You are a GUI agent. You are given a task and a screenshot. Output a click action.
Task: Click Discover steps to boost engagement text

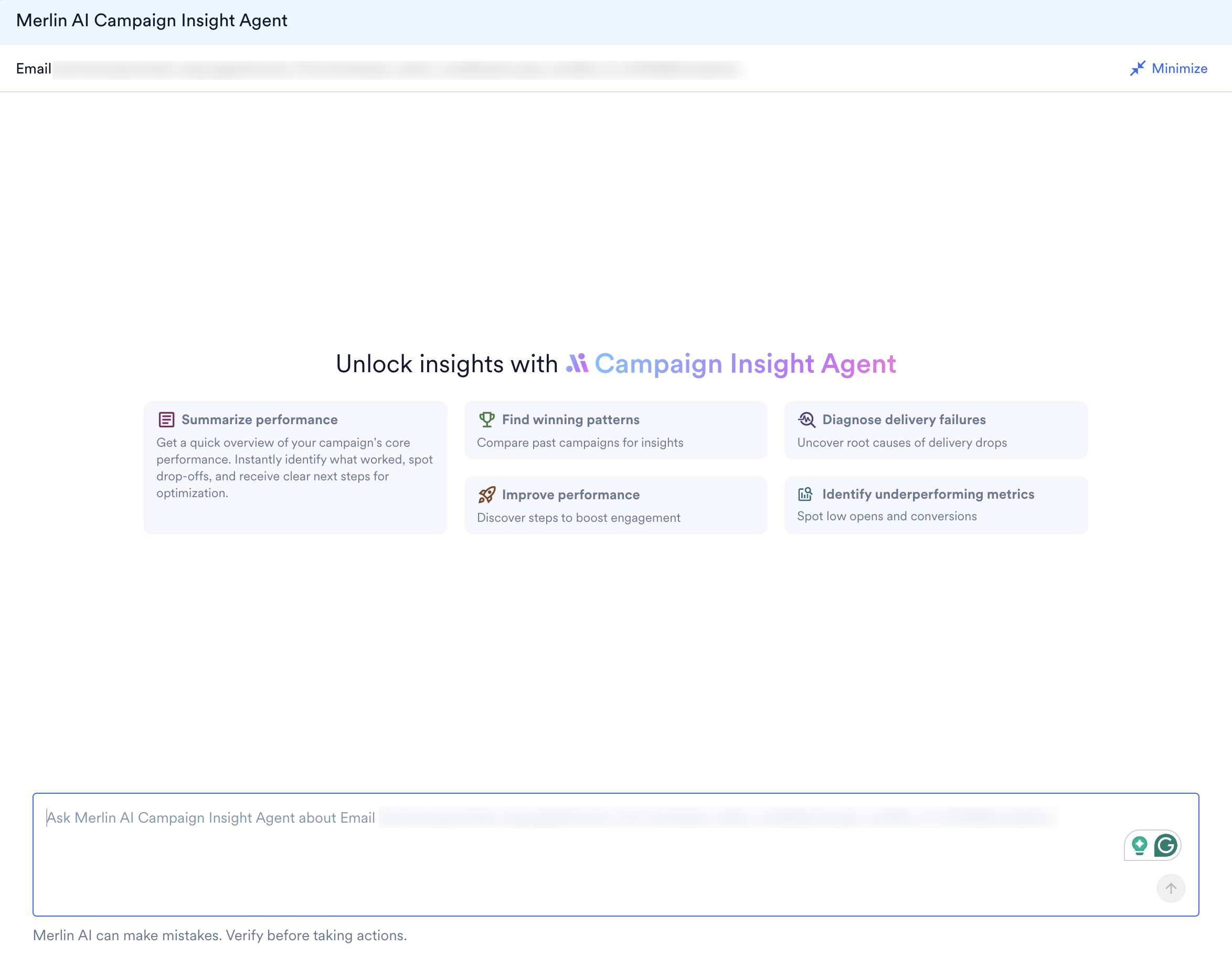coord(578,518)
